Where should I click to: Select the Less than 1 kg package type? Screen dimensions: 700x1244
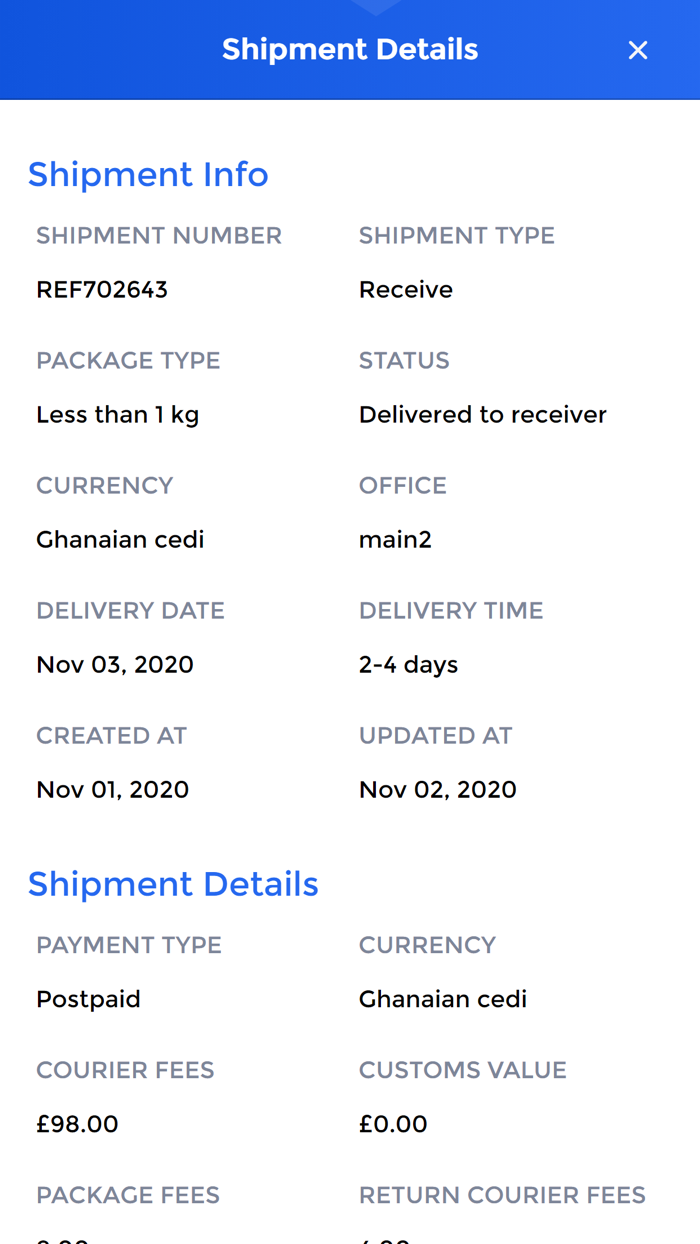(x=117, y=414)
